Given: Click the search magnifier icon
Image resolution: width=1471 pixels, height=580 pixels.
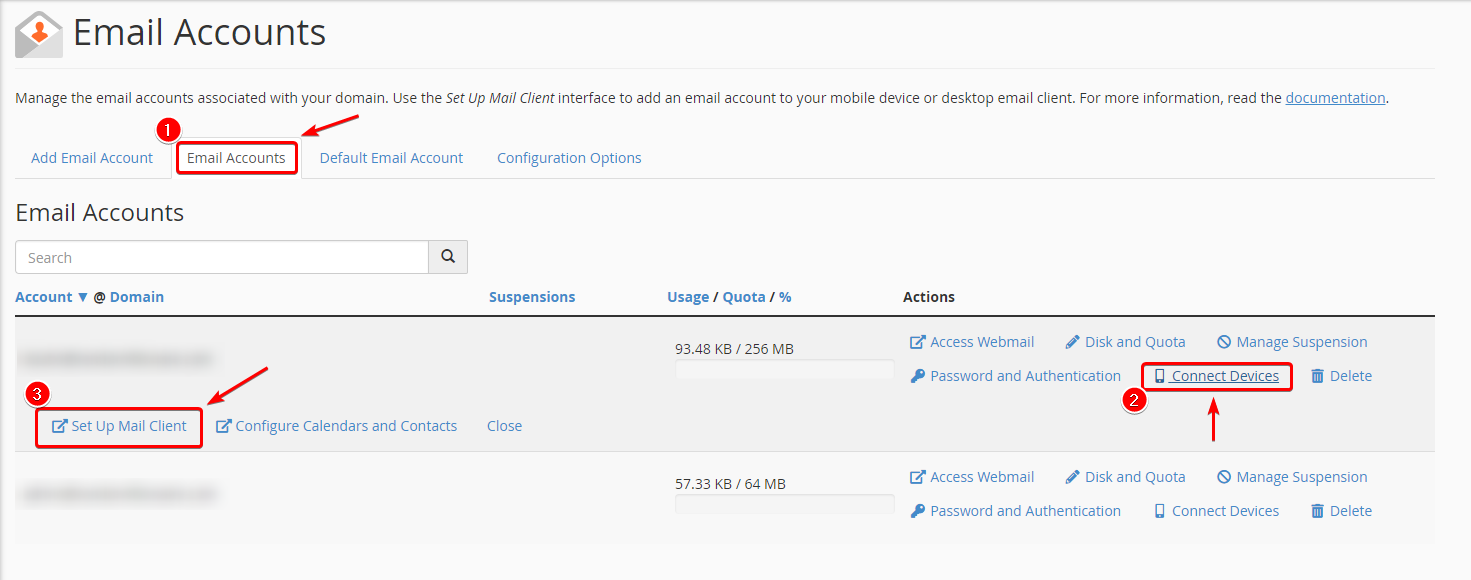Looking at the screenshot, I should (447, 256).
